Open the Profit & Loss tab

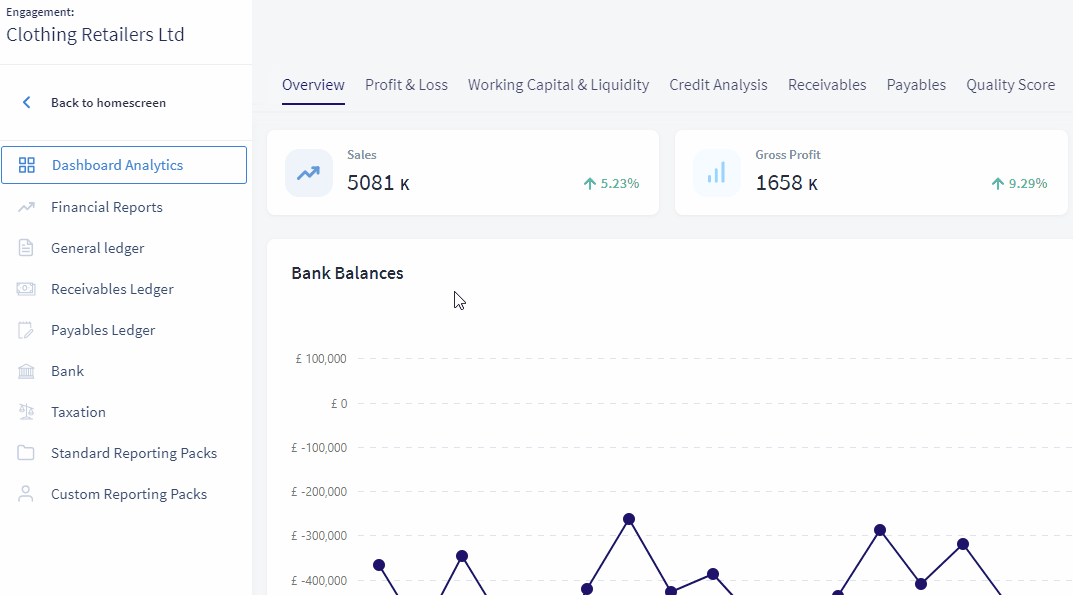point(406,85)
